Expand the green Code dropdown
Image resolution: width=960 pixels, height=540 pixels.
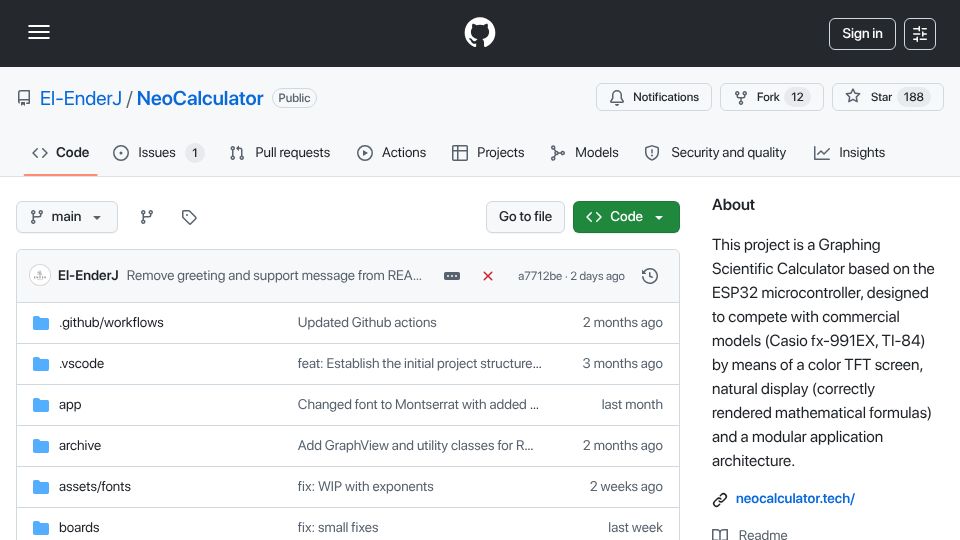pos(626,217)
